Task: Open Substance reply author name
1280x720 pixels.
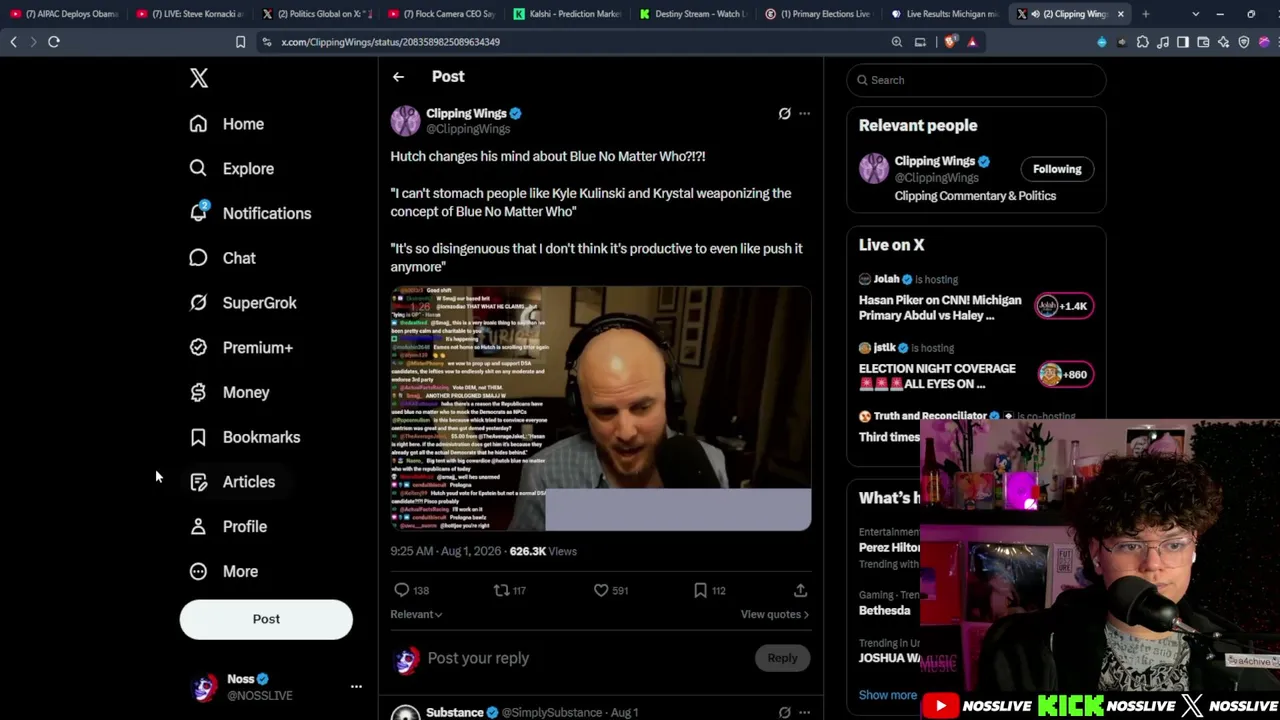Action: 455,712
